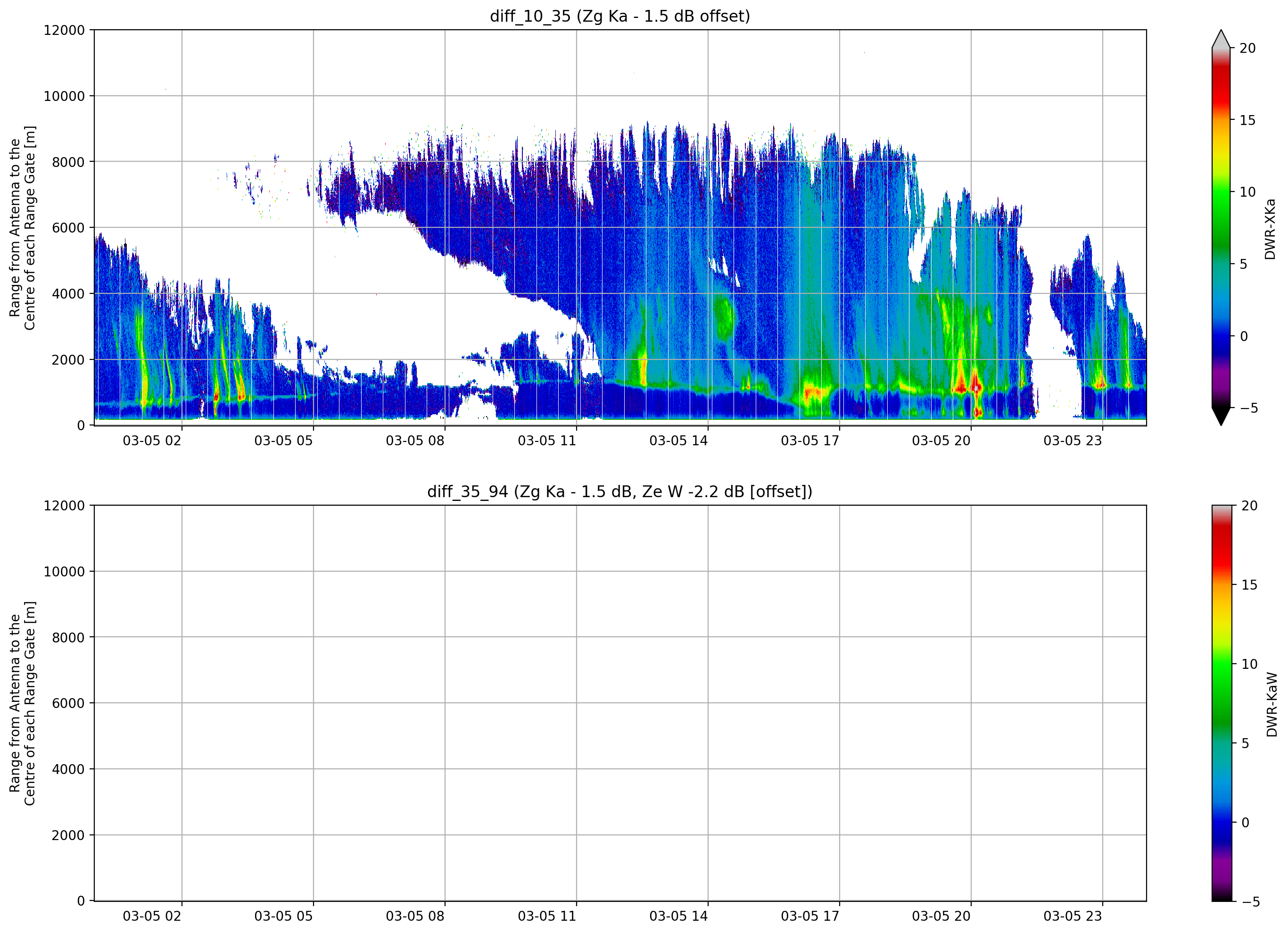Click the black lower arrow of DWR-XKa colorbar
This screenshot has height=933, width=1288.
[1221, 417]
